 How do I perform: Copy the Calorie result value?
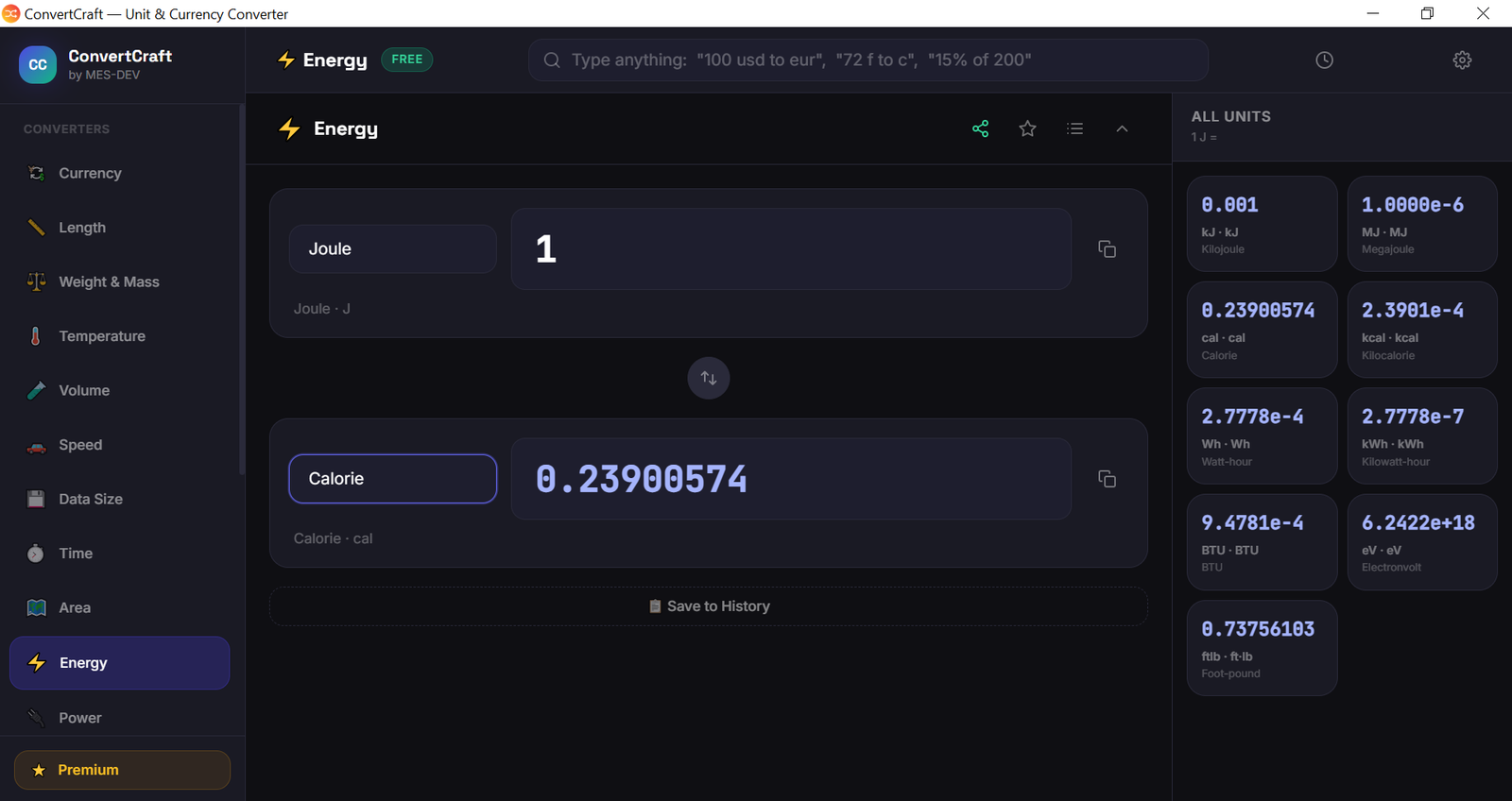[x=1107, y=479]
